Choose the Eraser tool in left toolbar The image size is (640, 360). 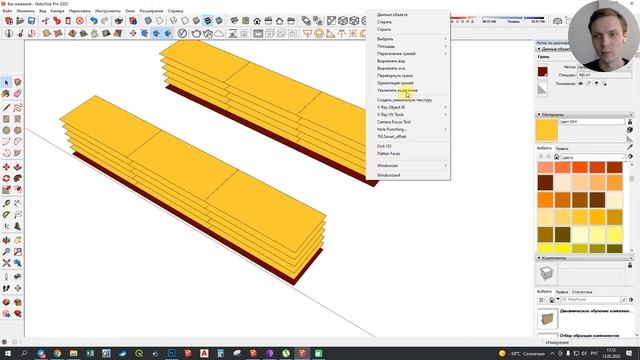click(18, 94)
